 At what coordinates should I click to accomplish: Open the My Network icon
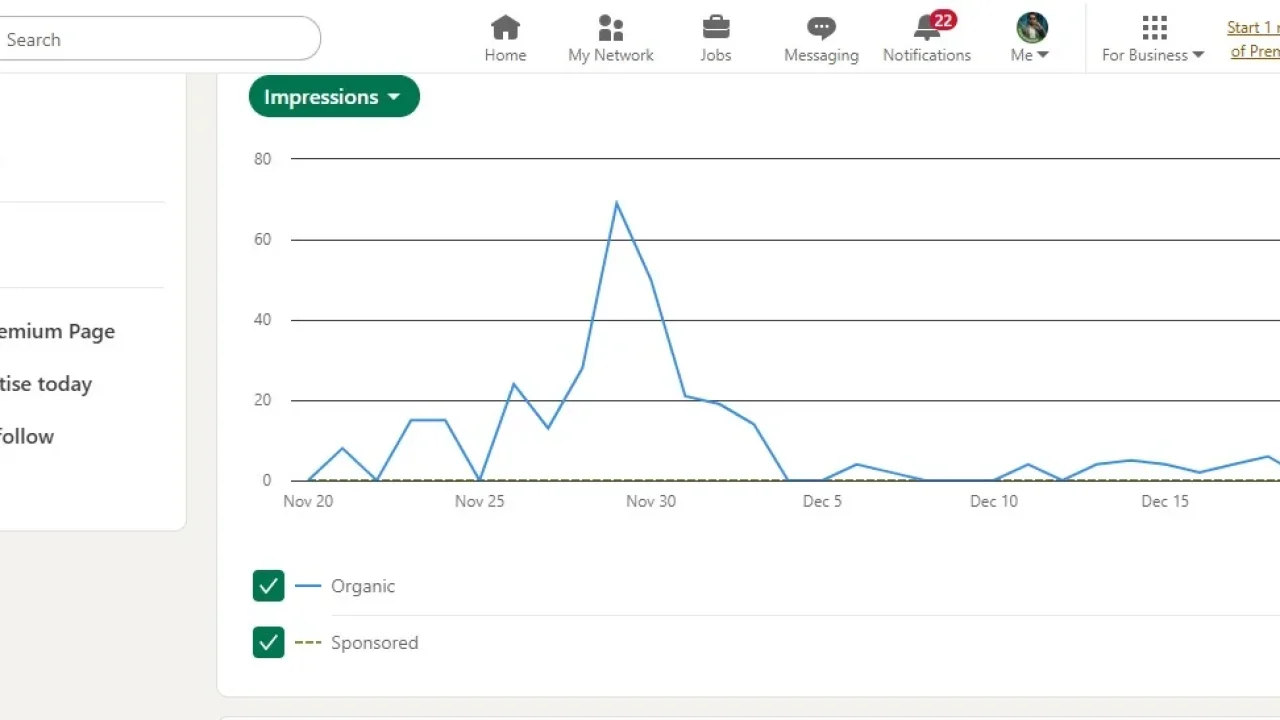point(610,27)
